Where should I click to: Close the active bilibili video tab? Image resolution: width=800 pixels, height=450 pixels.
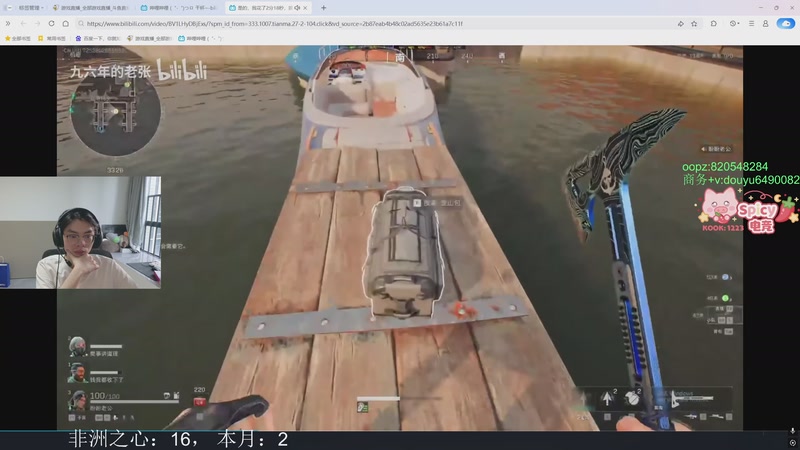tap(305, 8)
